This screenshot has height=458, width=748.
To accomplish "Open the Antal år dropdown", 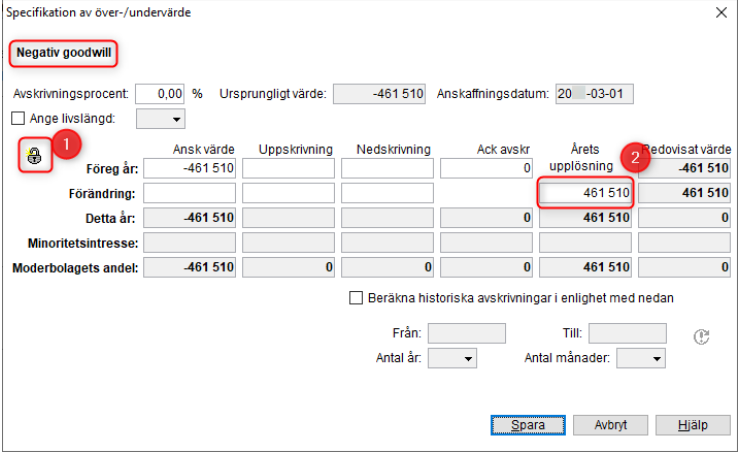I will [452, 358].
